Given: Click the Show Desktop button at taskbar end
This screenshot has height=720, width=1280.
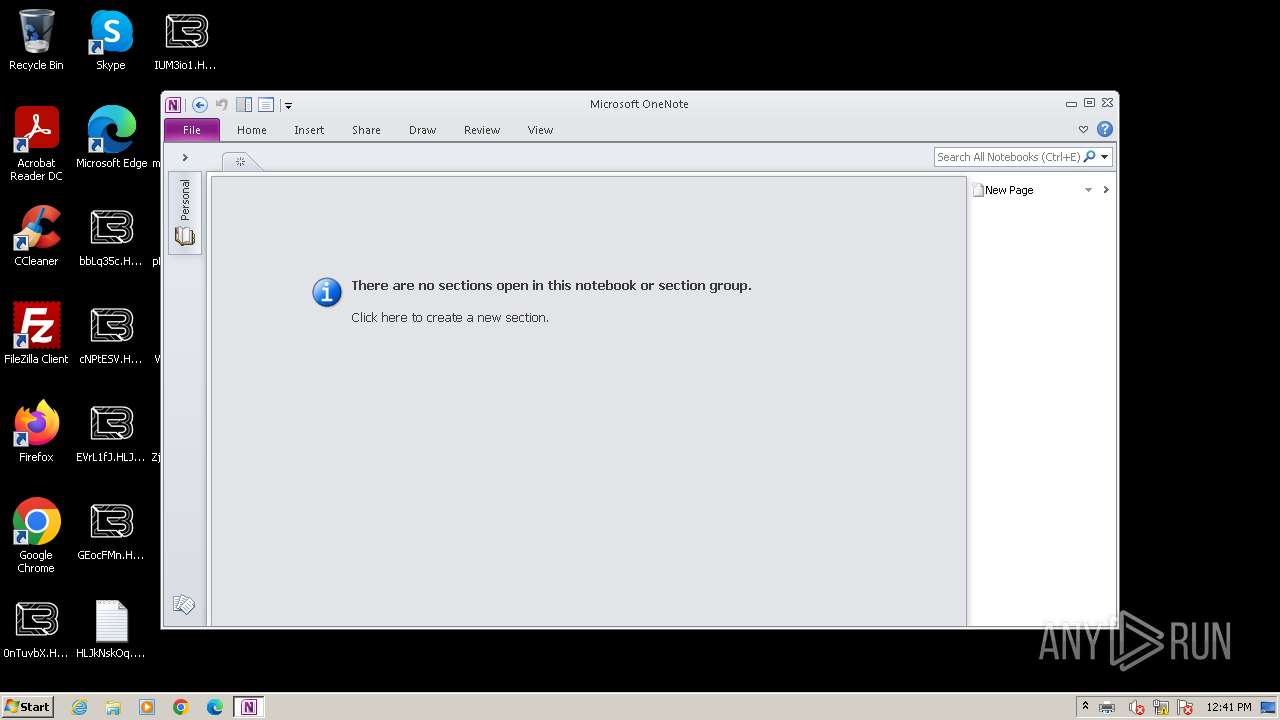Looking at the screenshot, I should [x=1270, y=707].
